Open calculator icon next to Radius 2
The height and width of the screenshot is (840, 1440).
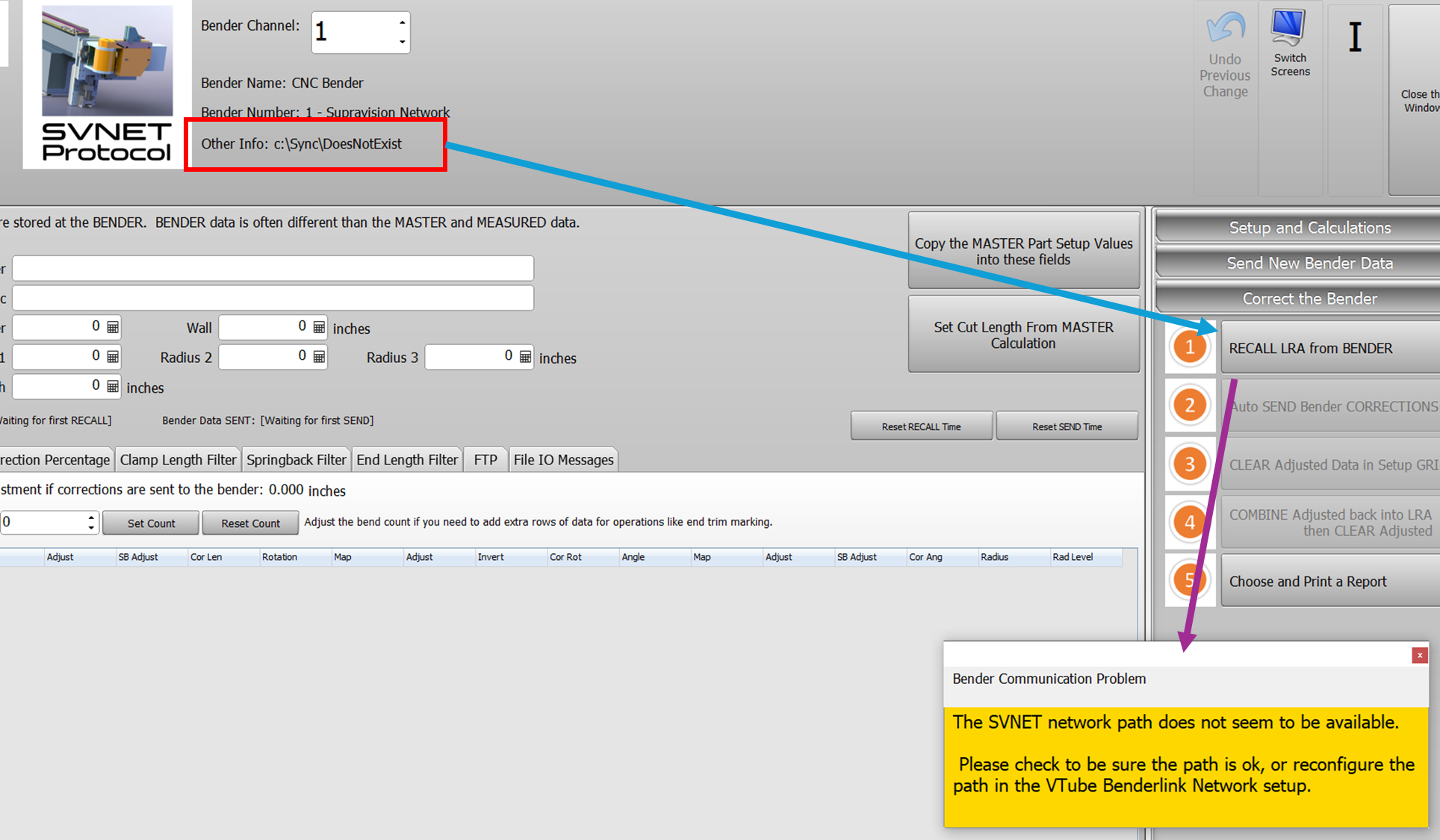[319, 357]
